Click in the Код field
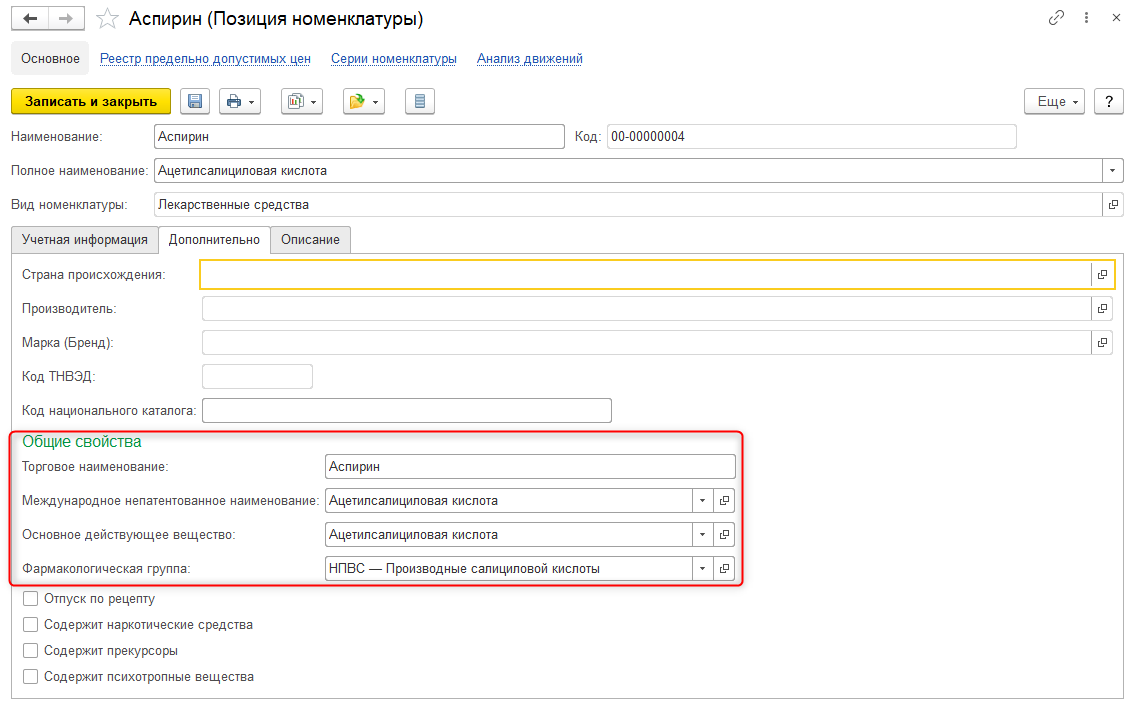The width and height of the screenshot is (1136, 707). [x=811, y=137]
